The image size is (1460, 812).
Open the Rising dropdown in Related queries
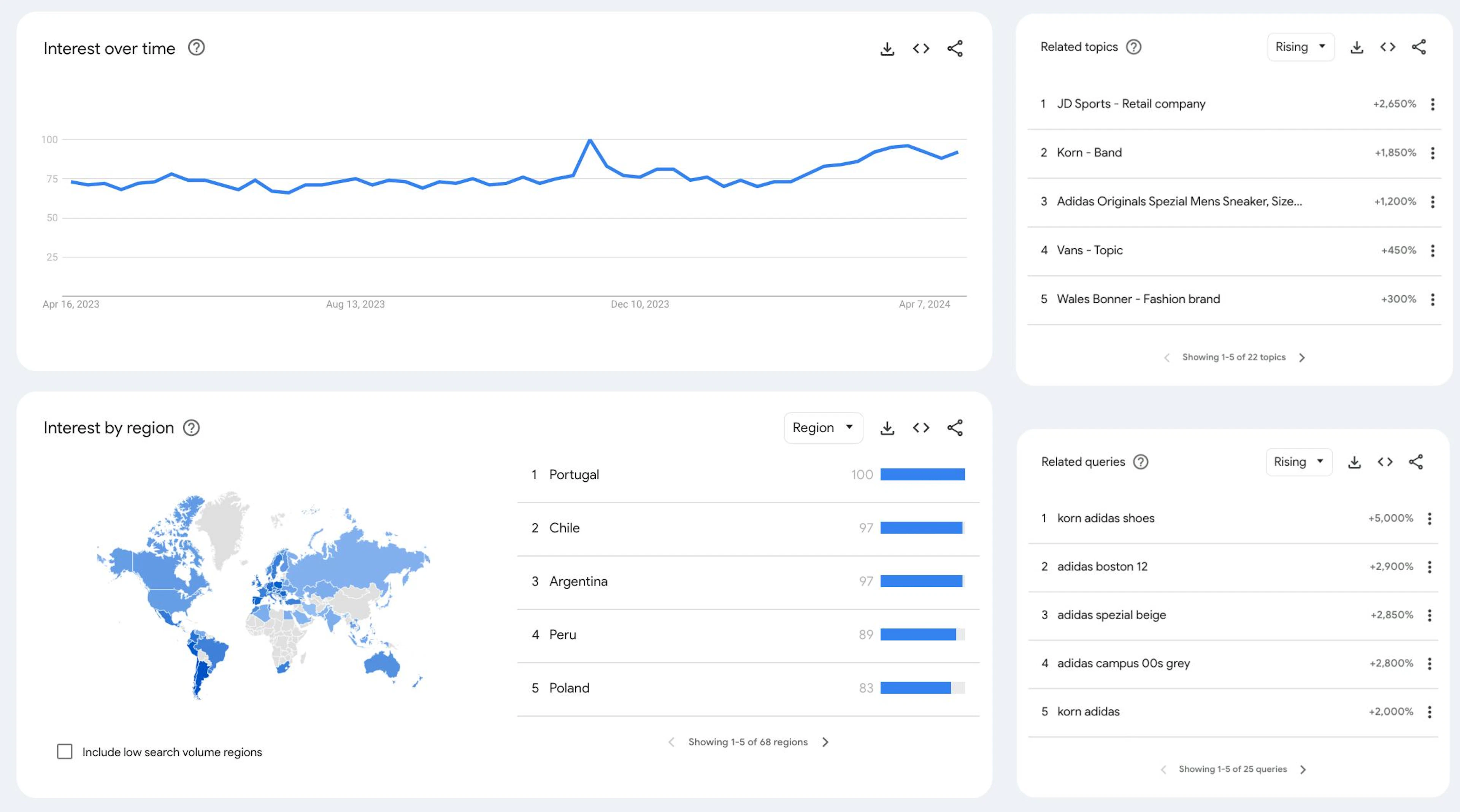pos(1299,462)
